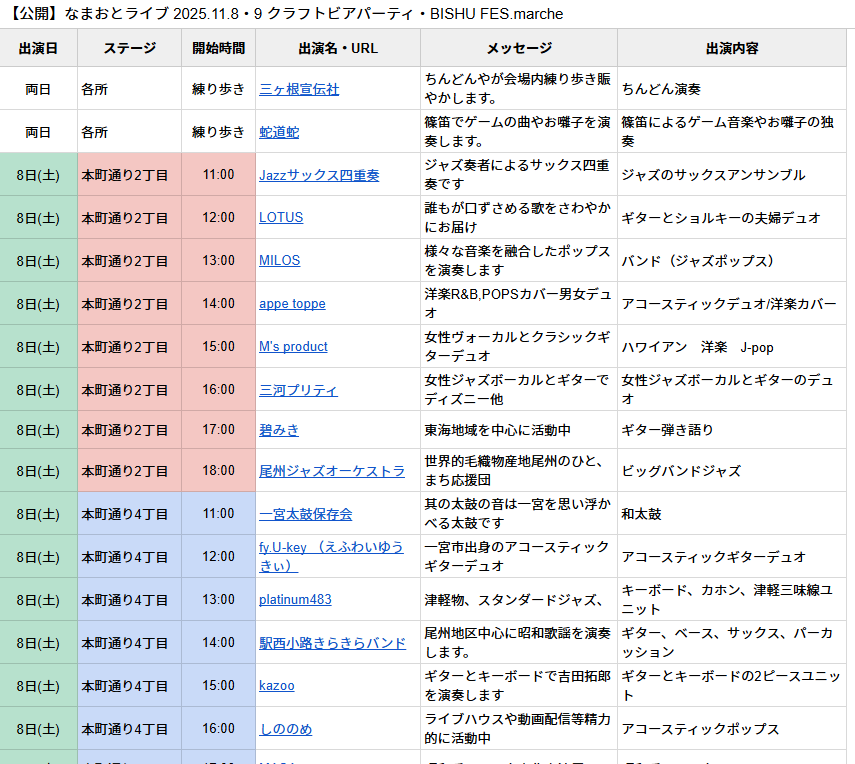Screen dimensions: 855x764
Task: Visit the M's product link
Action: (293, 347)
